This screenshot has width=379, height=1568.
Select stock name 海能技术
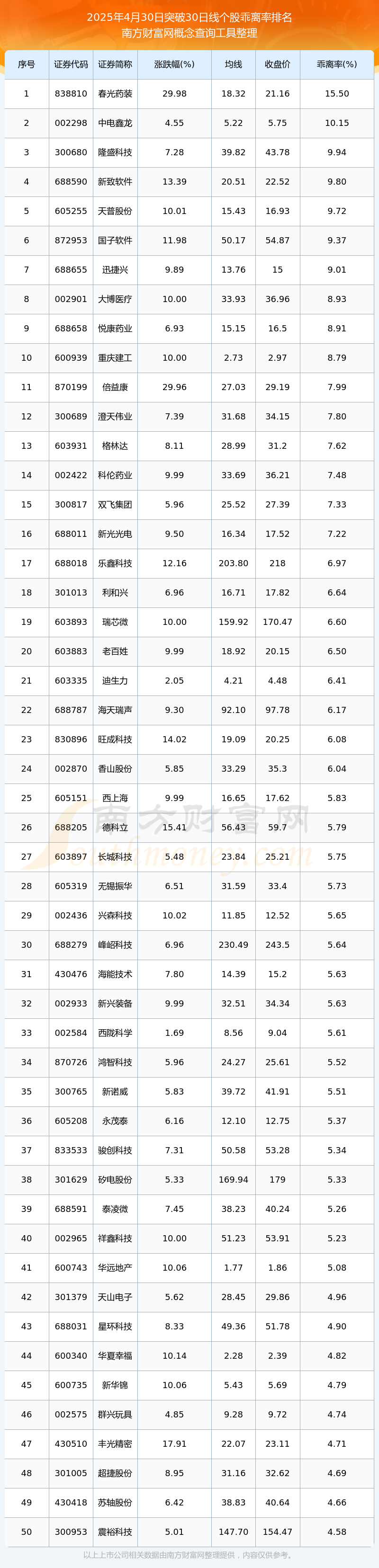point(115,974)
